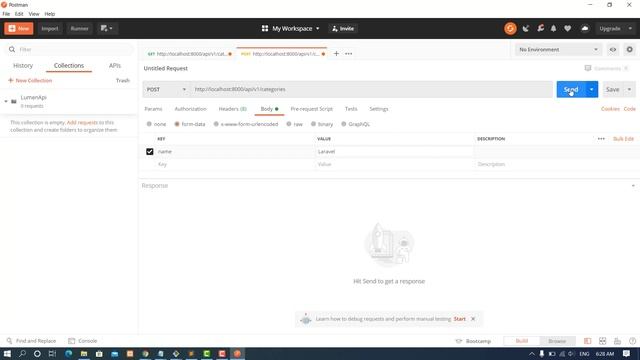Screen dimensions: 640x360
Task: Open the Comments panel
Action: coord(607,68)
